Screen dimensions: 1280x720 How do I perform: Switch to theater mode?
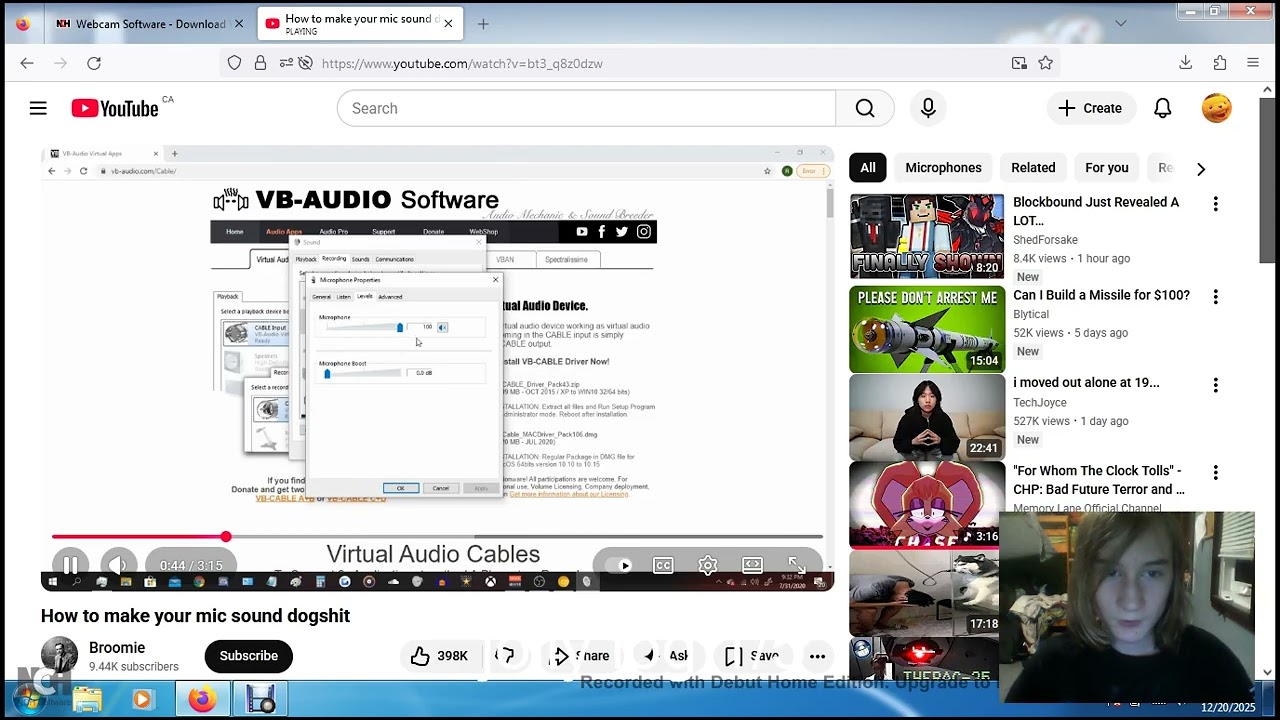click(753, 566)
